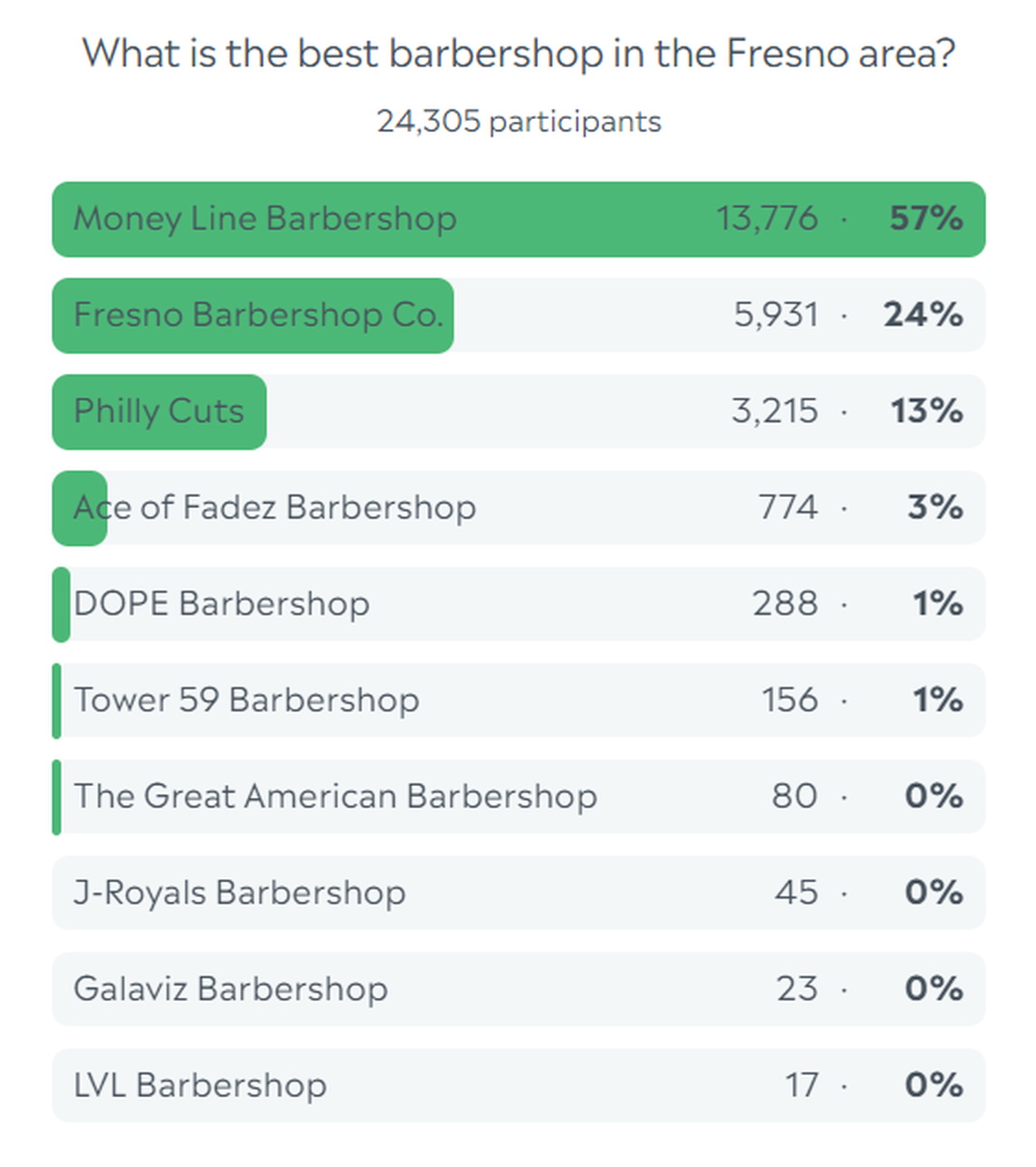Select the Money Line Barbershop poll option

264,219
